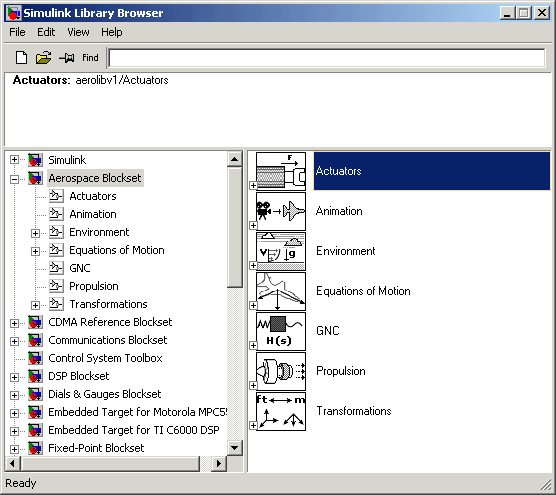Expand the DSP Blockset node
Image resolution: width=556 pixels, height=495 pixels.
(x=14, y=377)
